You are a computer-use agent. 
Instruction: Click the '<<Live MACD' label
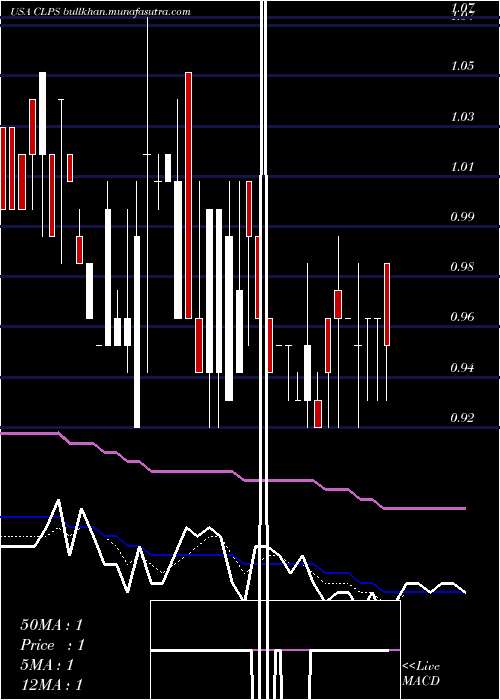point(421,674)
